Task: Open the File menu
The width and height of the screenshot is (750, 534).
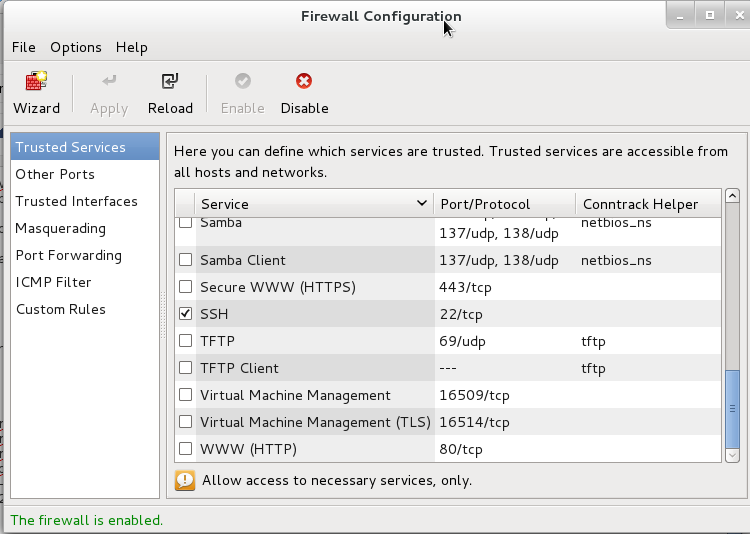Action: (24, 47)
